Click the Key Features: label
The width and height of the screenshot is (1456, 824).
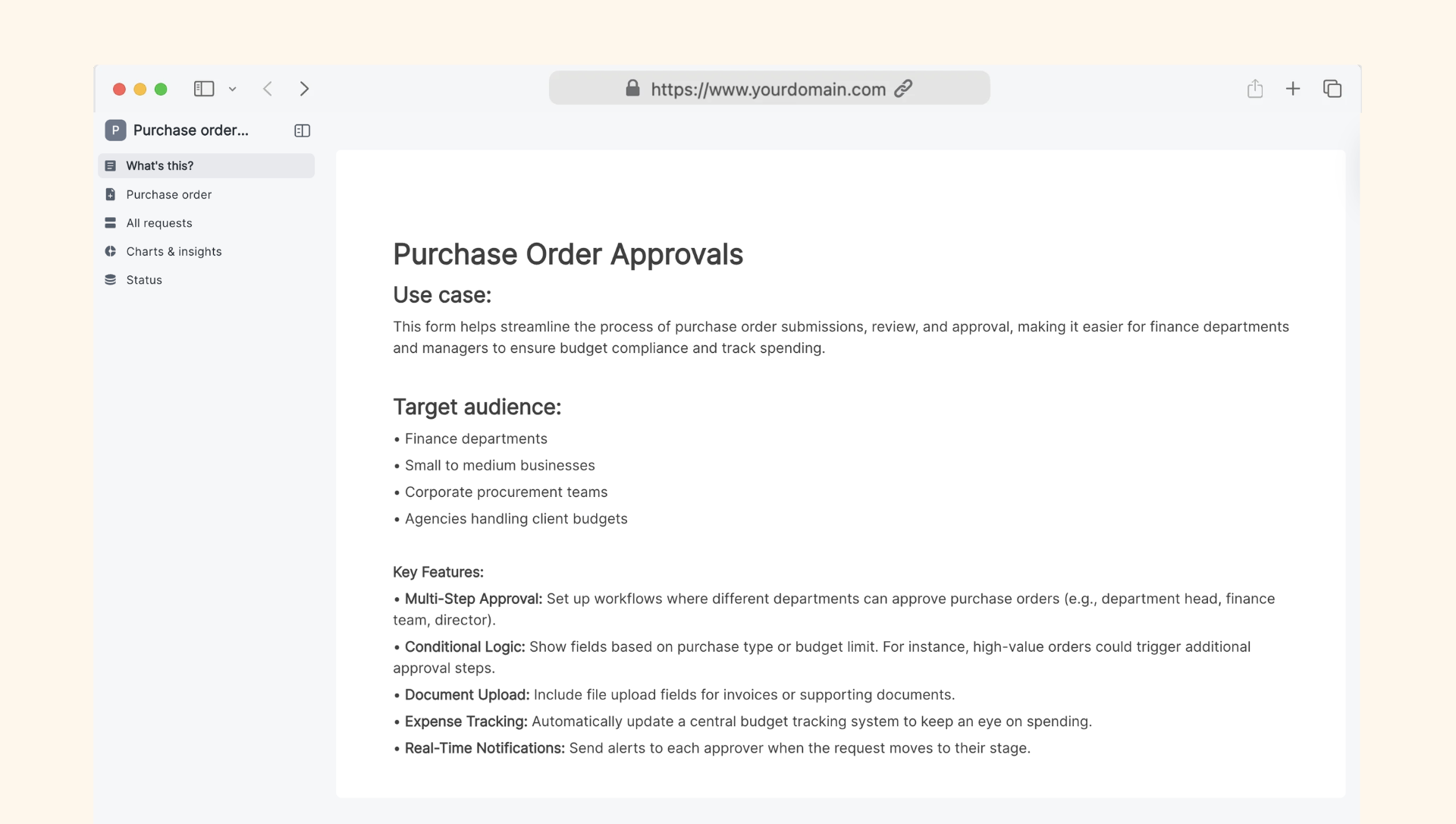click(438, 572)
